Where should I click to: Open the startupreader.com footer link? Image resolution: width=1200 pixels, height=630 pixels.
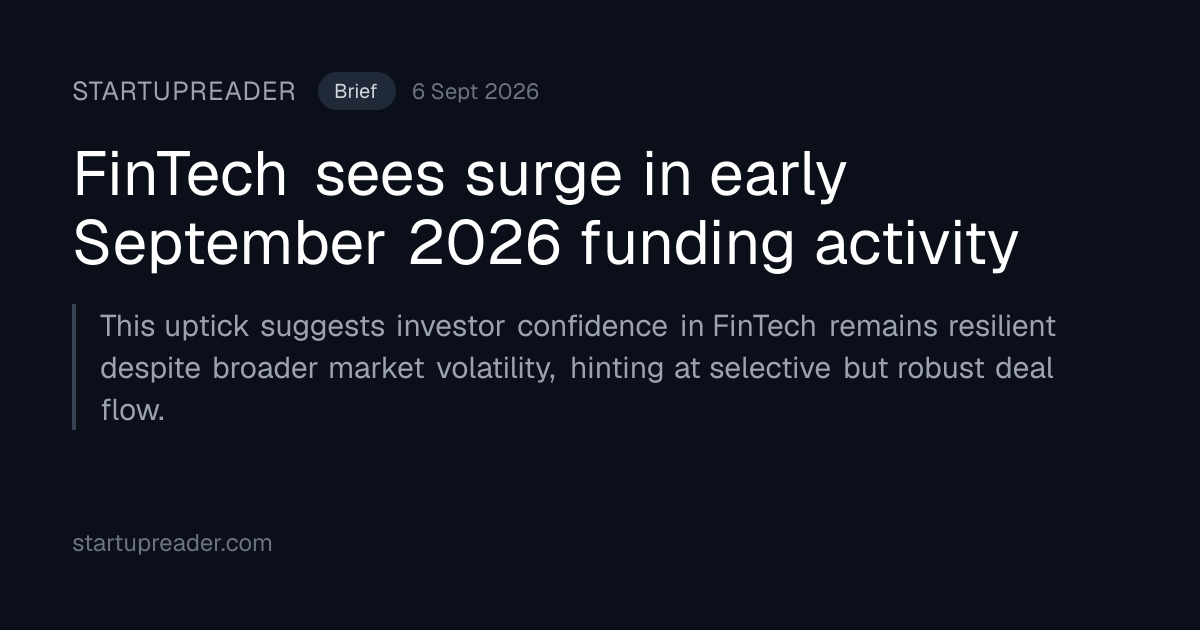172,543
